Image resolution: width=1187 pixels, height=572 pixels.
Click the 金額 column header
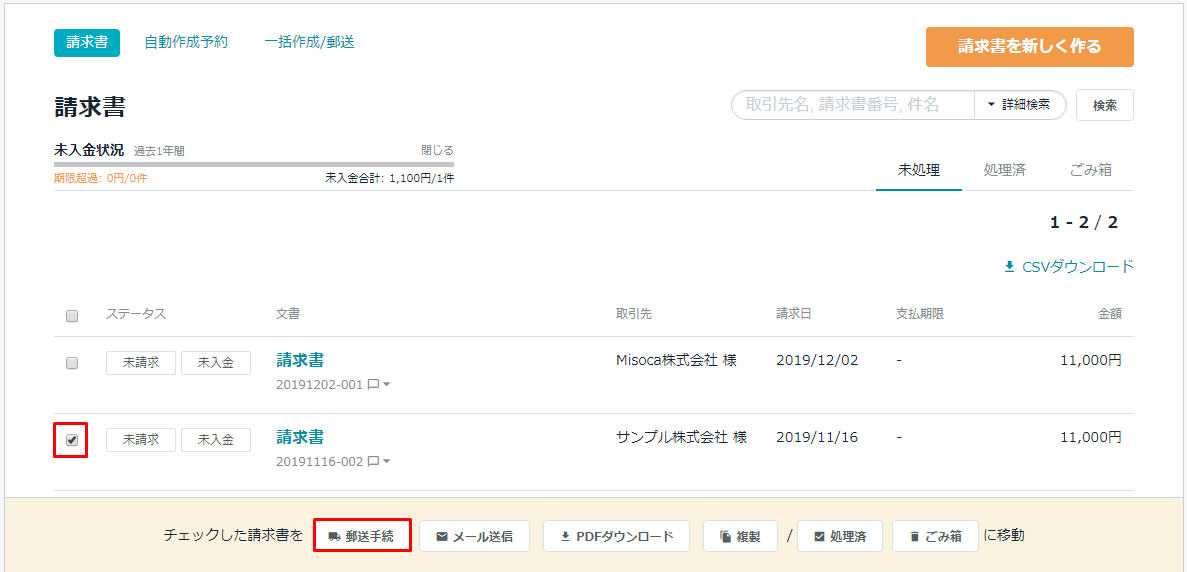pyautogui.click(x=1110, y=315)
